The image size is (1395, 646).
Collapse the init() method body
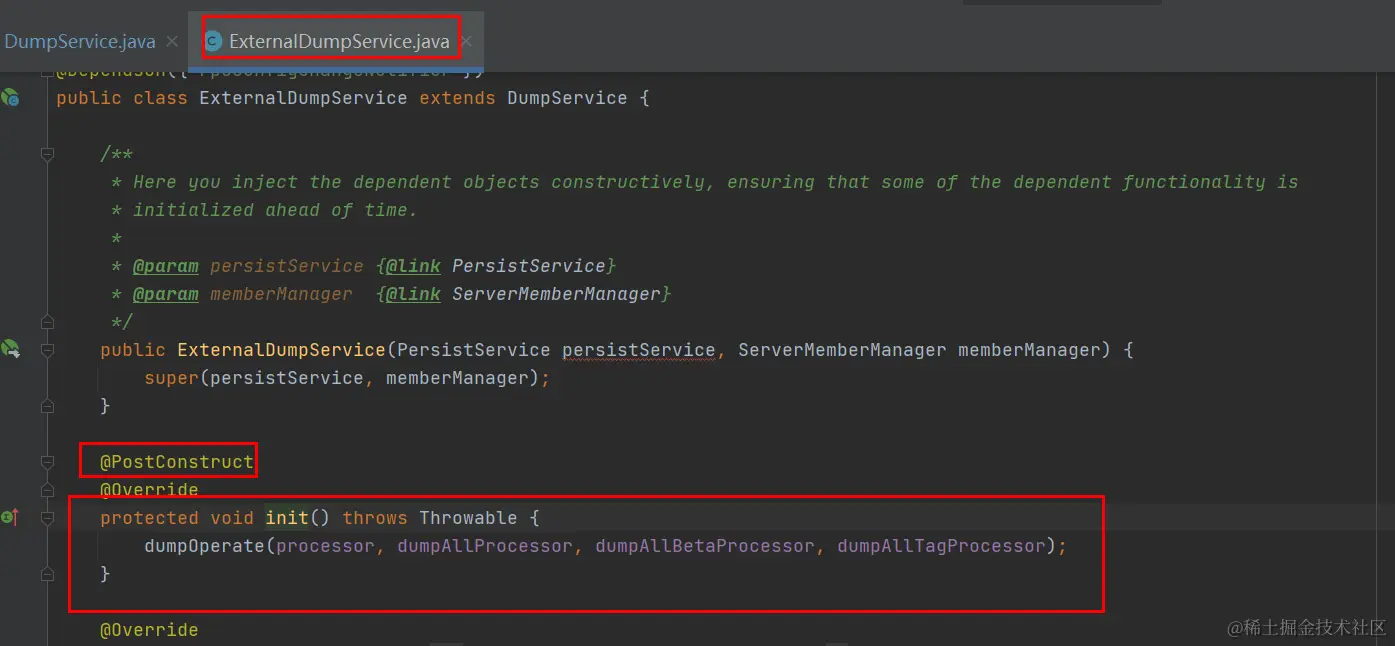[47, 518]
